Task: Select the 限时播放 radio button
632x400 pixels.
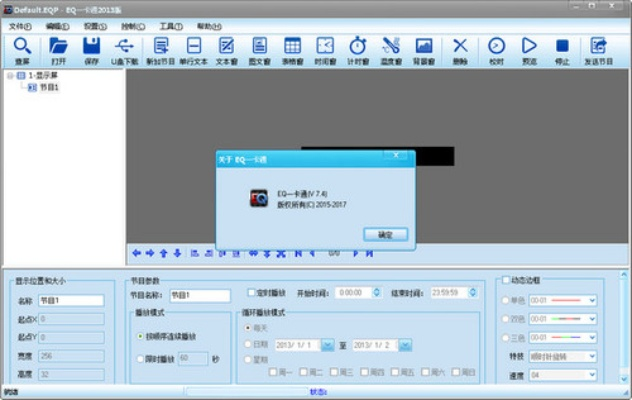Action: [139, 357]
